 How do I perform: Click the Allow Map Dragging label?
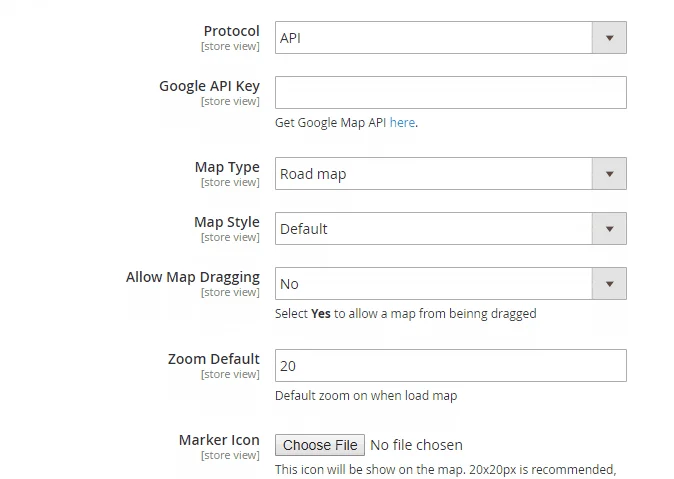pyautogui.click(x=192, y=277)
